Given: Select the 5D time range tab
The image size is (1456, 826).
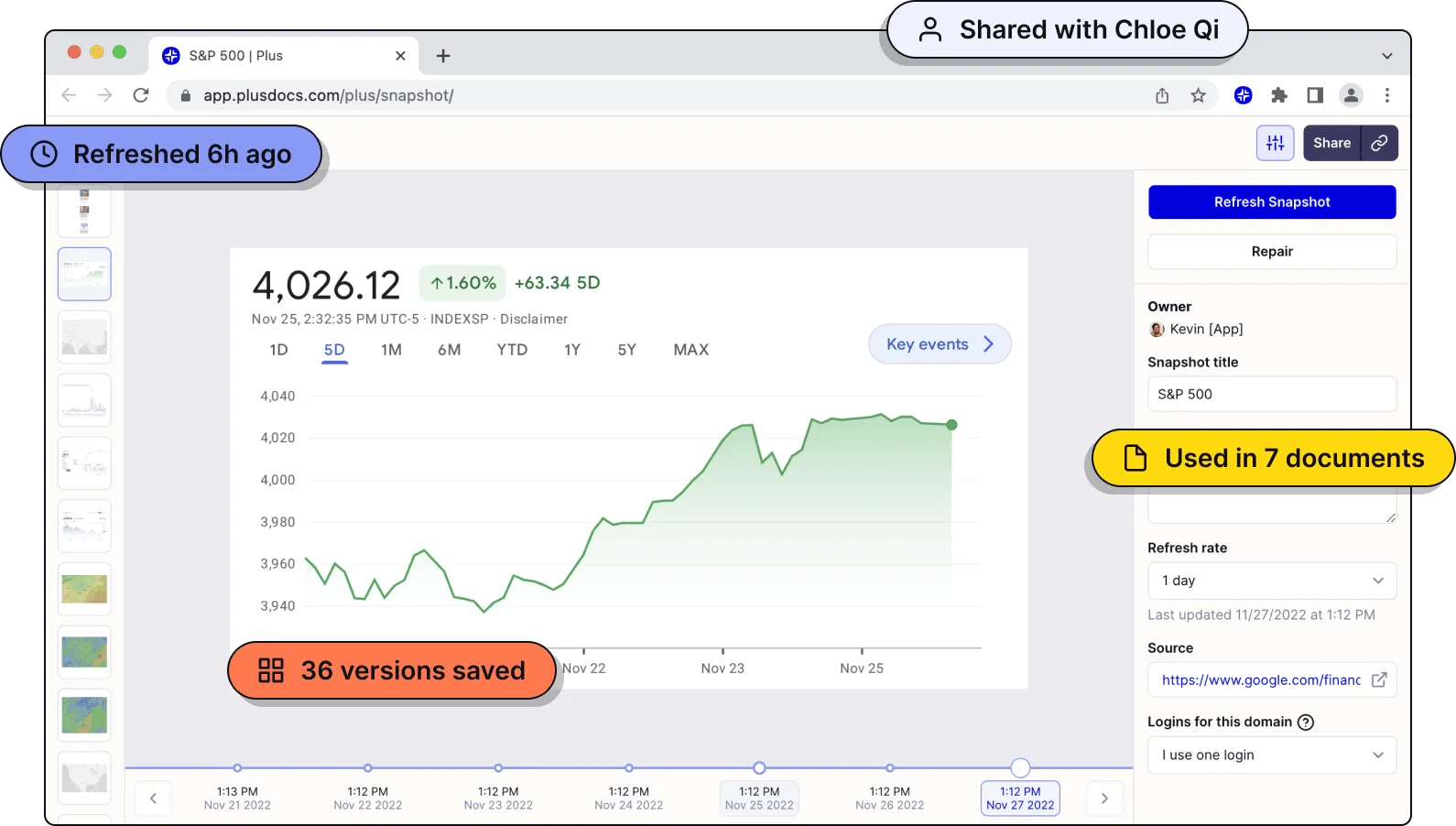Looking at the screenshot, I should [334, 350].
